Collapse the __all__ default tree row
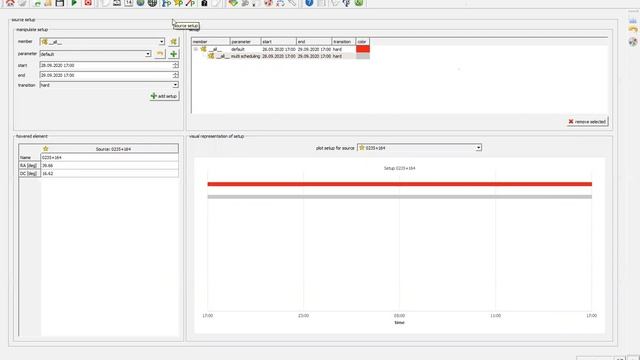Viewport: 640px width, 360px height. 196,49
